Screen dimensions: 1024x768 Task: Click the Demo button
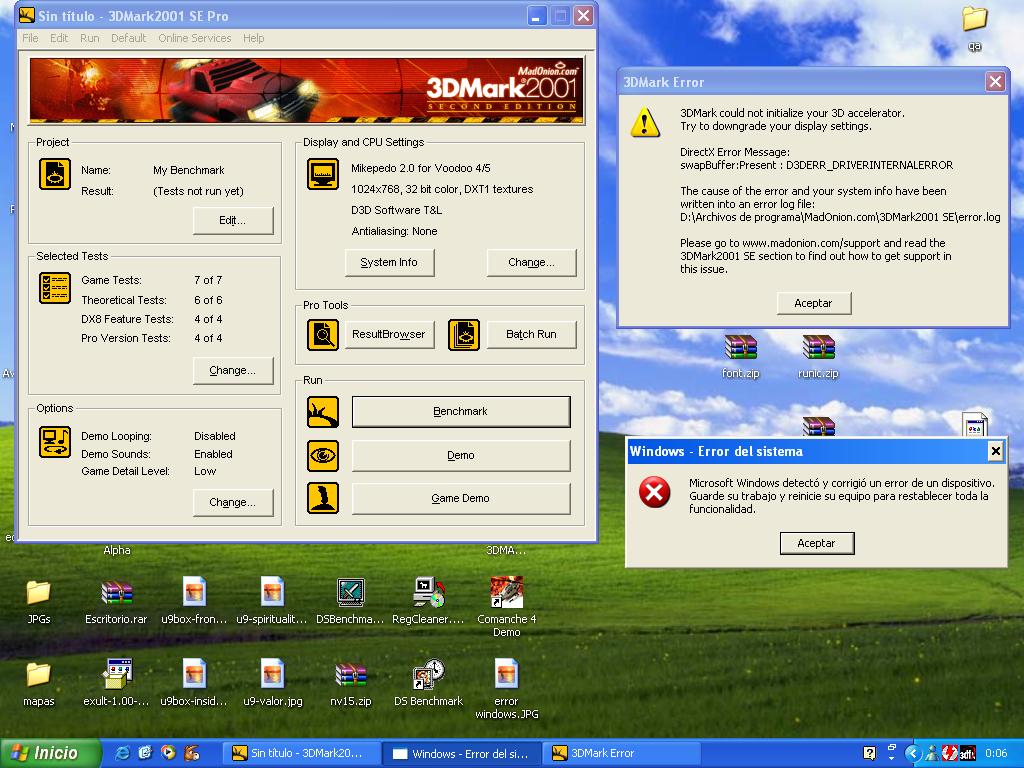(x=461, y=456)
